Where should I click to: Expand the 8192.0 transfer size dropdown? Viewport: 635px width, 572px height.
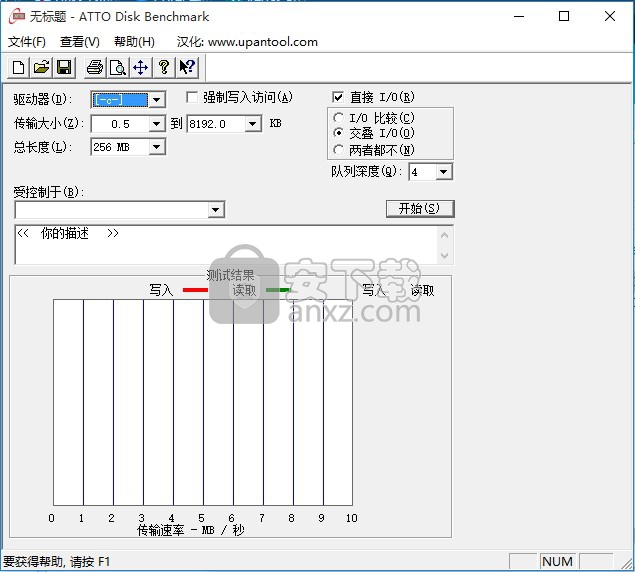252,124
